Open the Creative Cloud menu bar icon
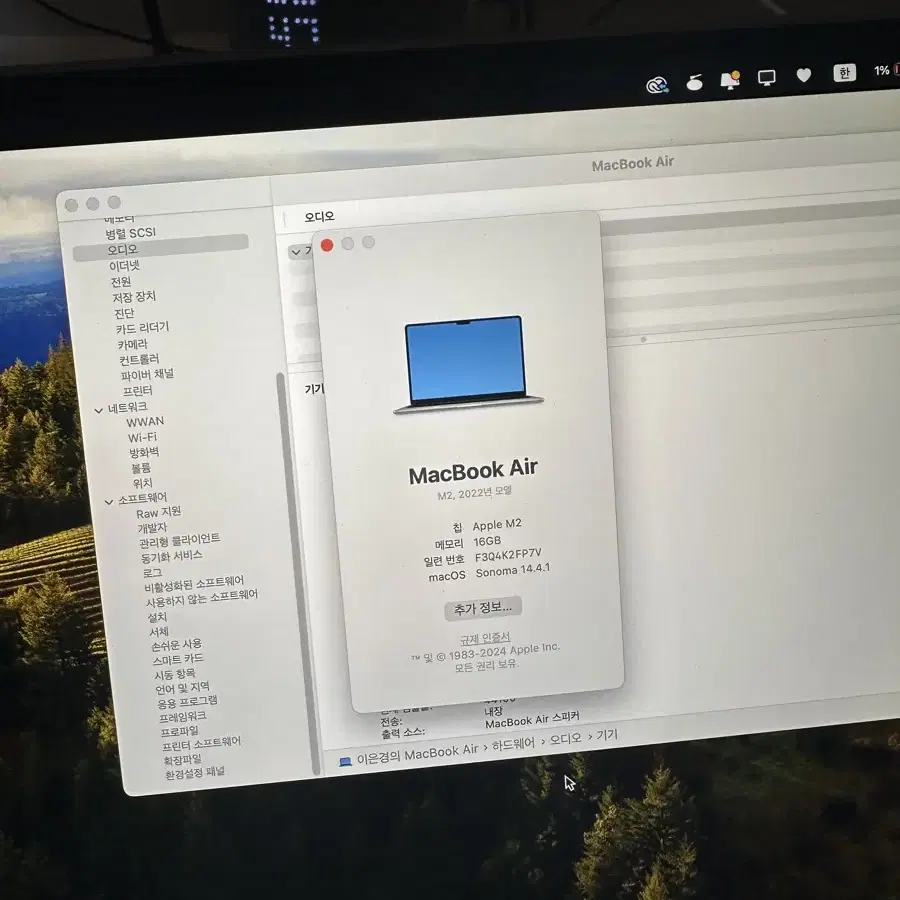 click(x=658, y=85)
